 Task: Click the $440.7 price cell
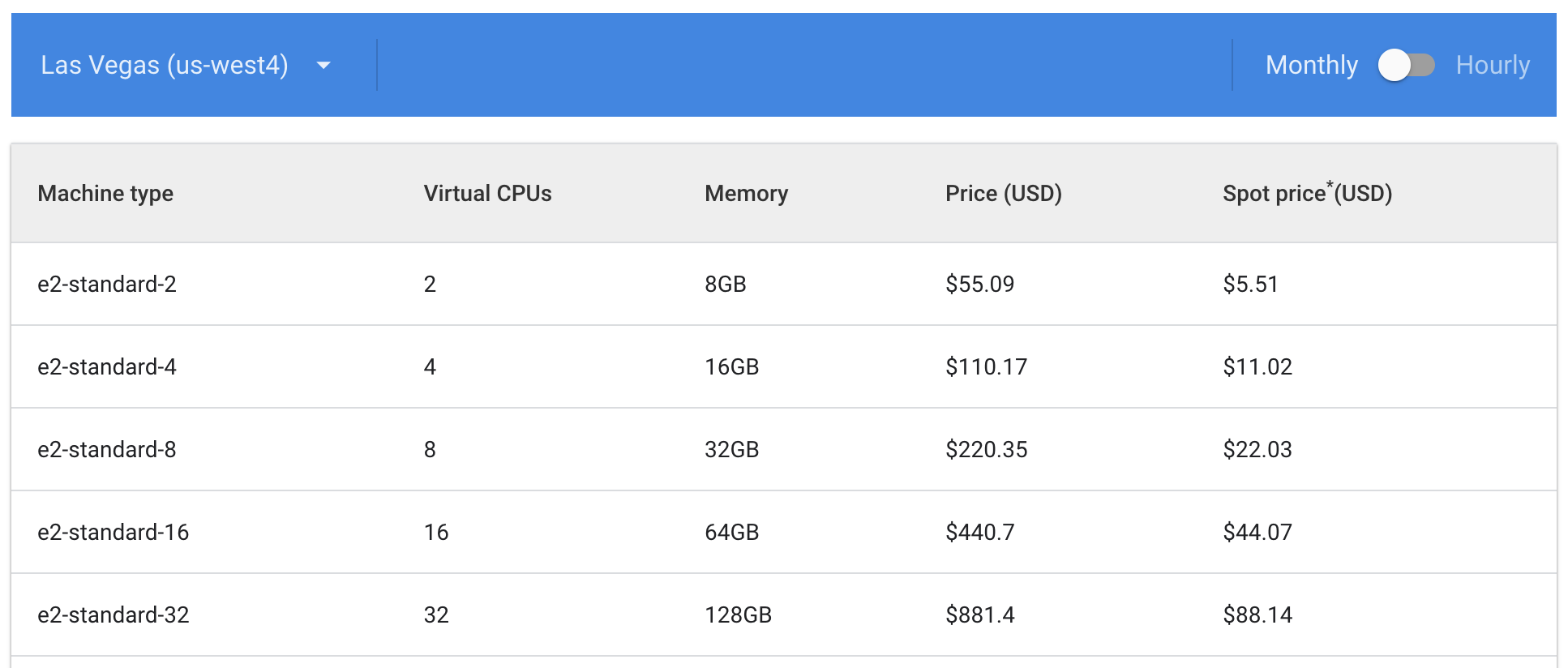(x=979, y=533)
